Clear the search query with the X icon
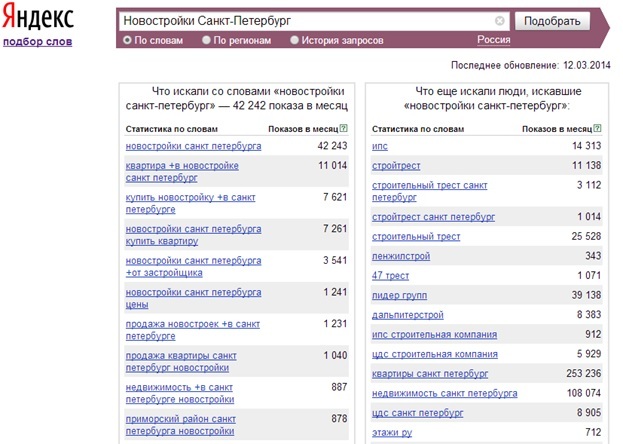This screenshot has height=444, width=623. point(500,21)
